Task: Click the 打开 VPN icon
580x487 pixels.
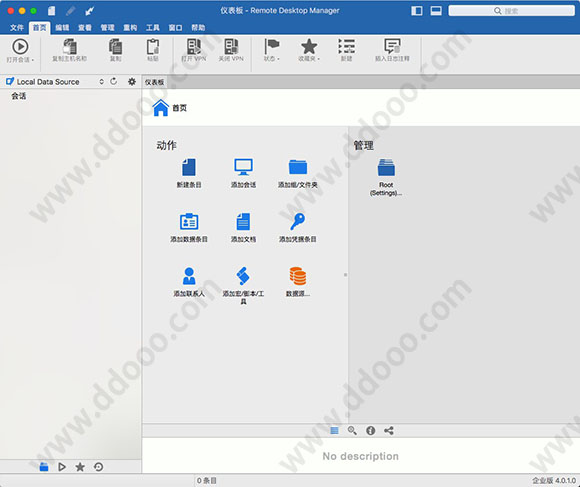Action: (193, 47)
